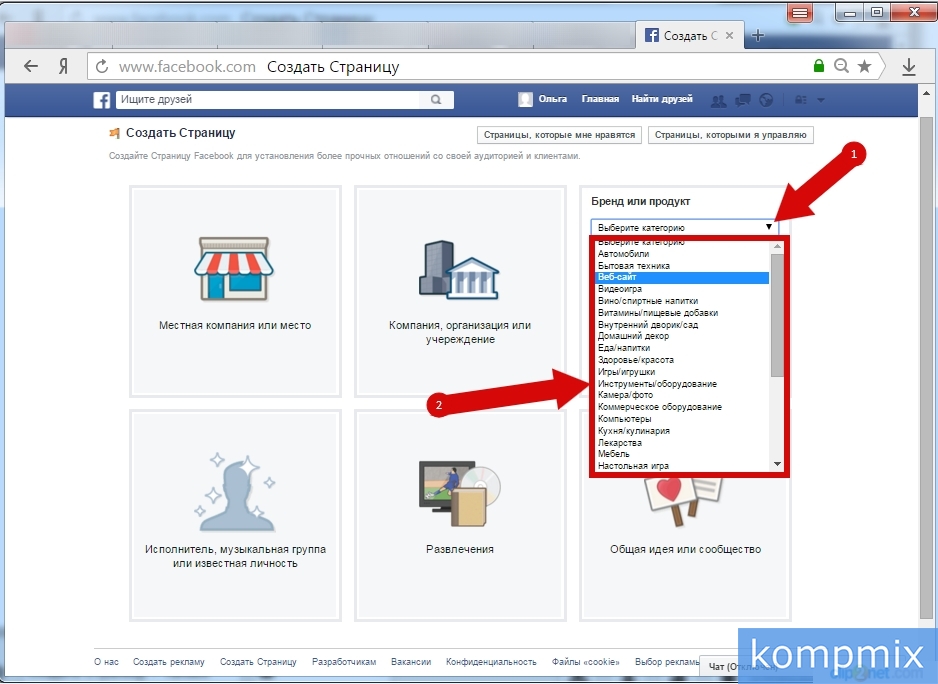Choose 'Вино/спиртные напитки' category
The width and height of the screenshot is (938, 684).
click(x=683, y=301)
